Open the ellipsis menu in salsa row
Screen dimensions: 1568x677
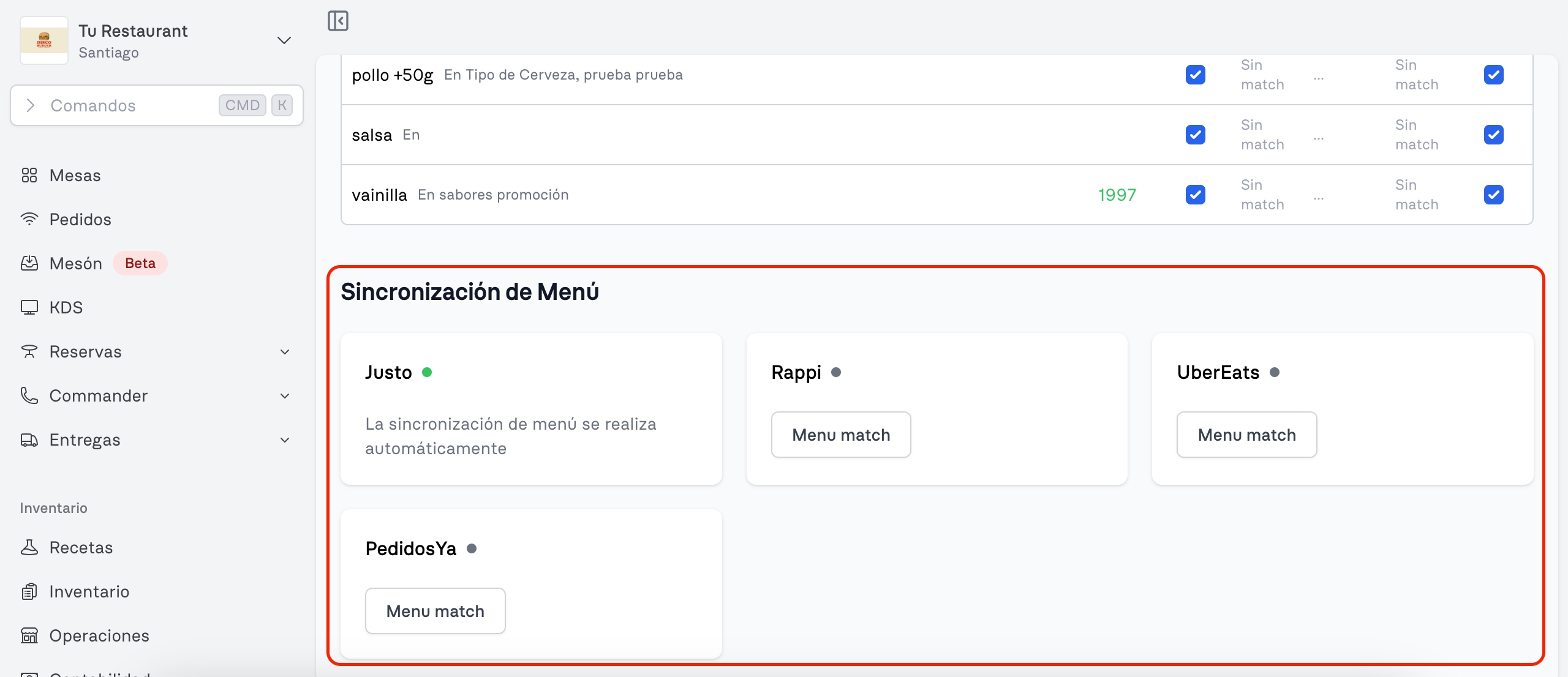click(x=1319, y=138)
